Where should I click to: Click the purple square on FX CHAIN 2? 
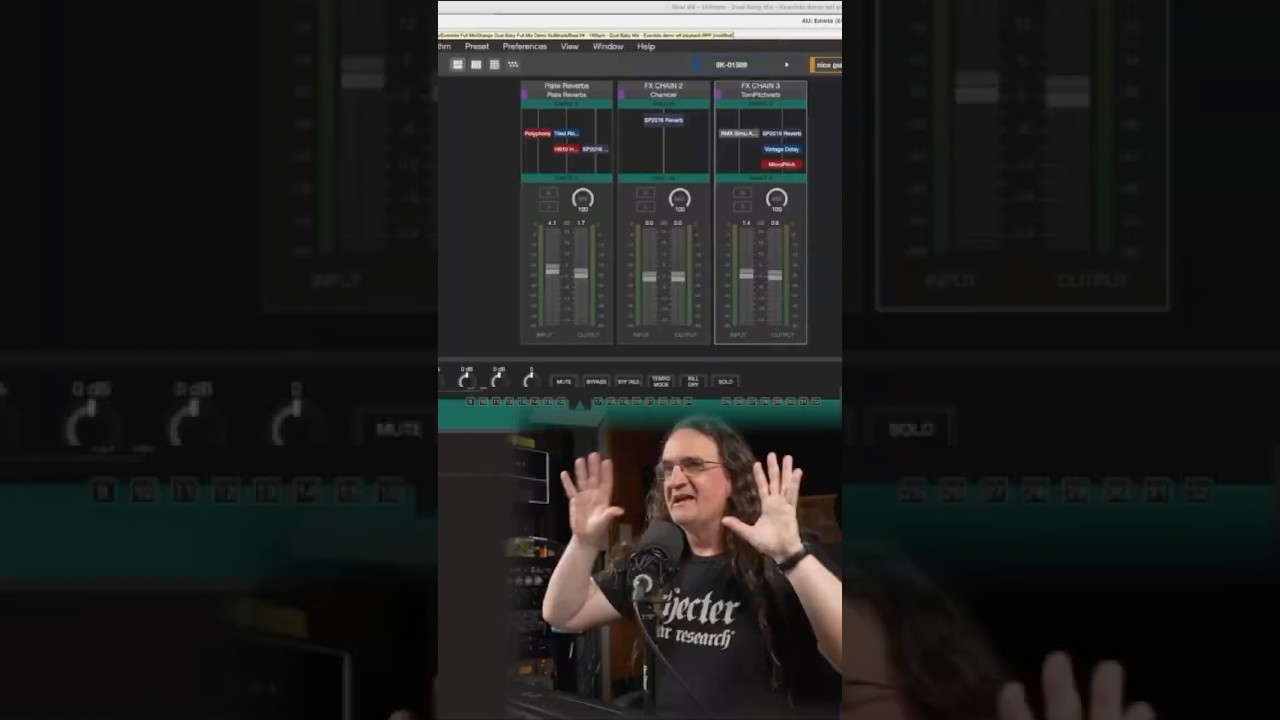(621, 94)
